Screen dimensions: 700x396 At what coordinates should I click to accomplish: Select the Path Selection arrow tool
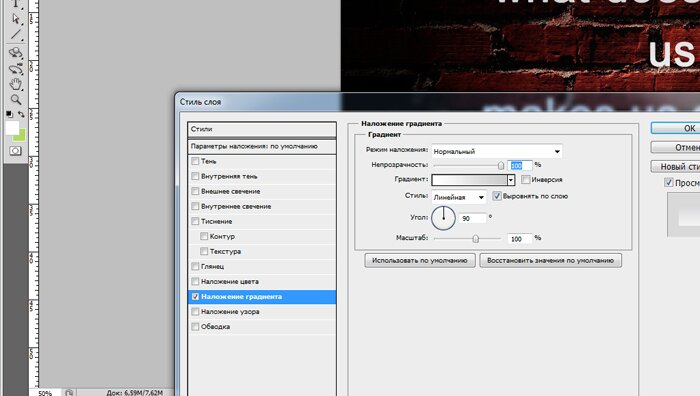point(16,19)
